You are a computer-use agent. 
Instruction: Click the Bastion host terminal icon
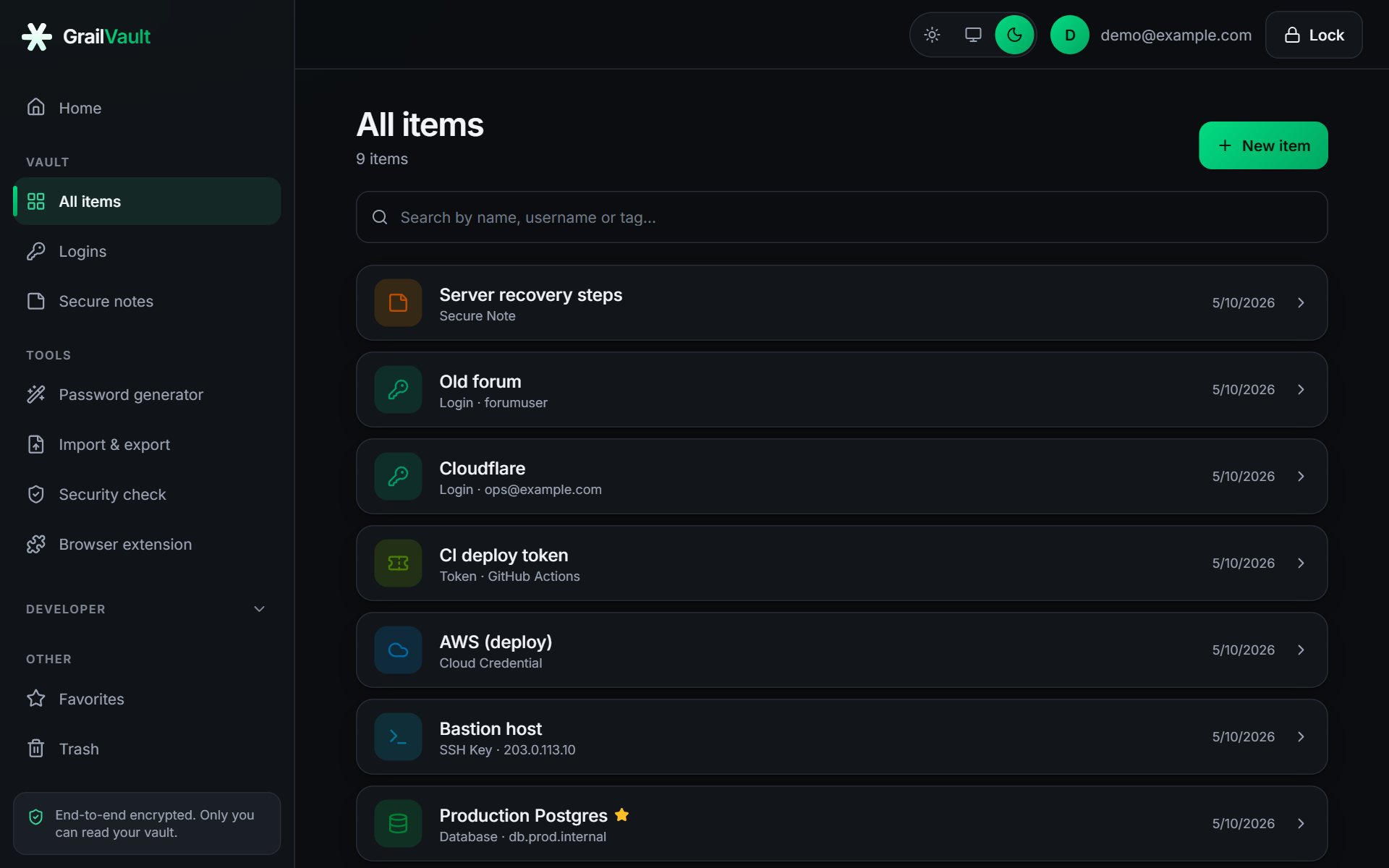[398, 736]
